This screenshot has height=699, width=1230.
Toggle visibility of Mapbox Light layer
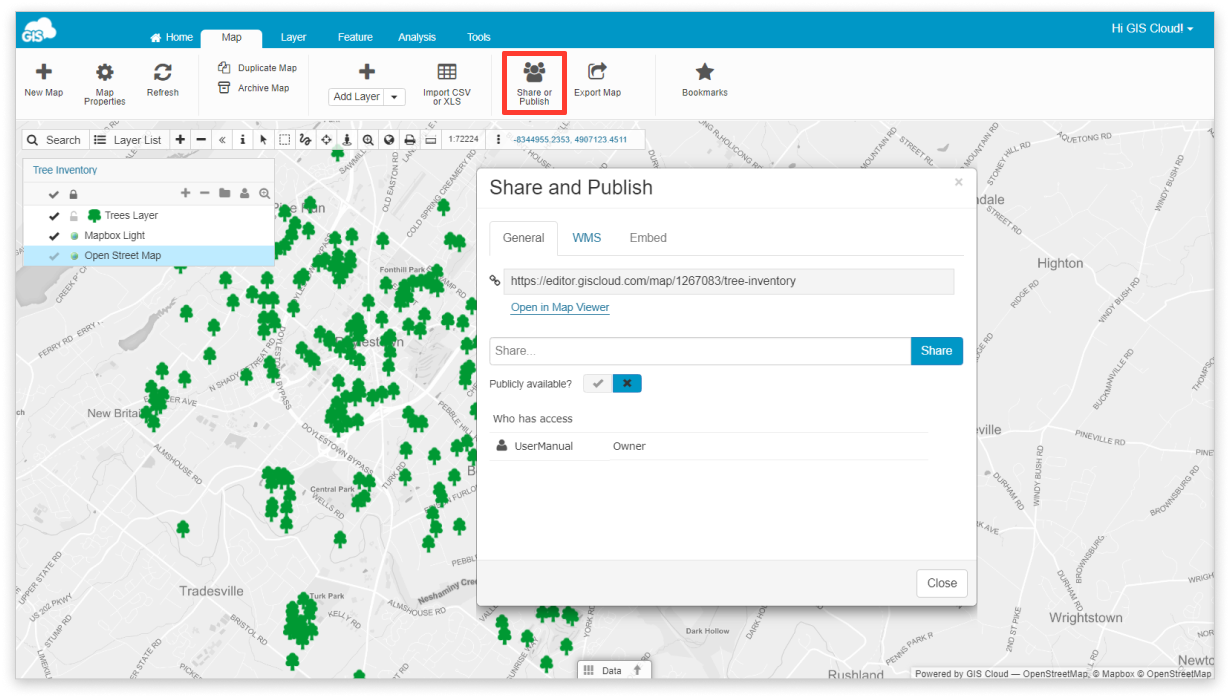(54, 236)
